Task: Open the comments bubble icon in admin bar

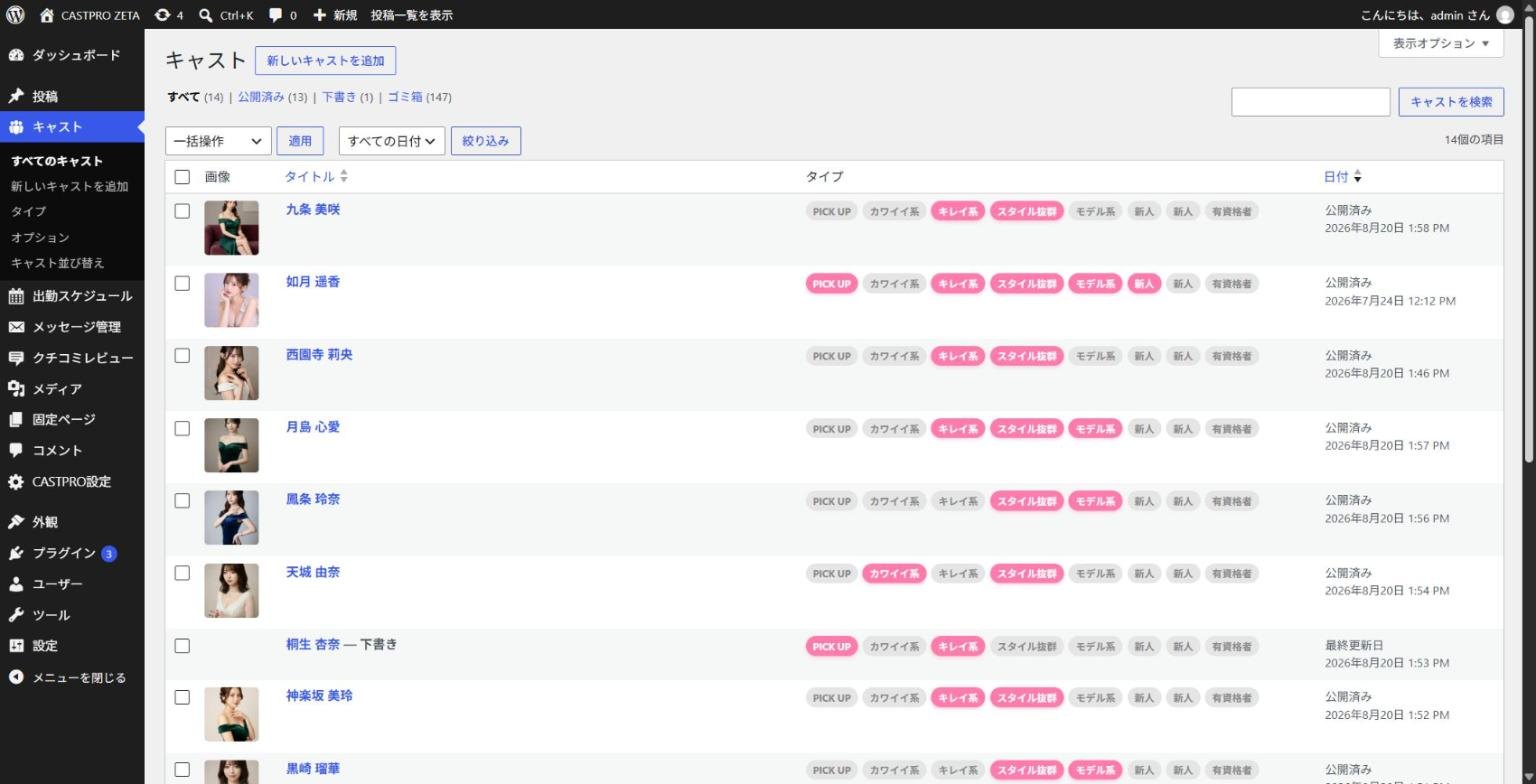Action: 275,15
